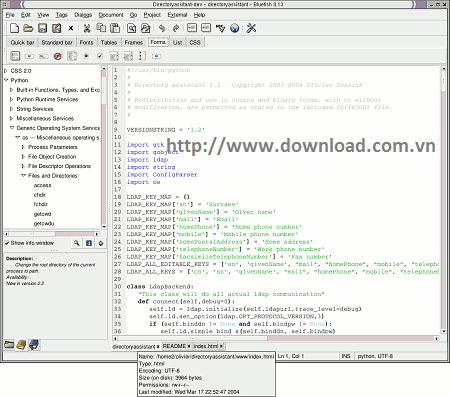The height and width of the screenshot is (397, 450).
Task: Close the index.html tab with its x
Action: 221,346
